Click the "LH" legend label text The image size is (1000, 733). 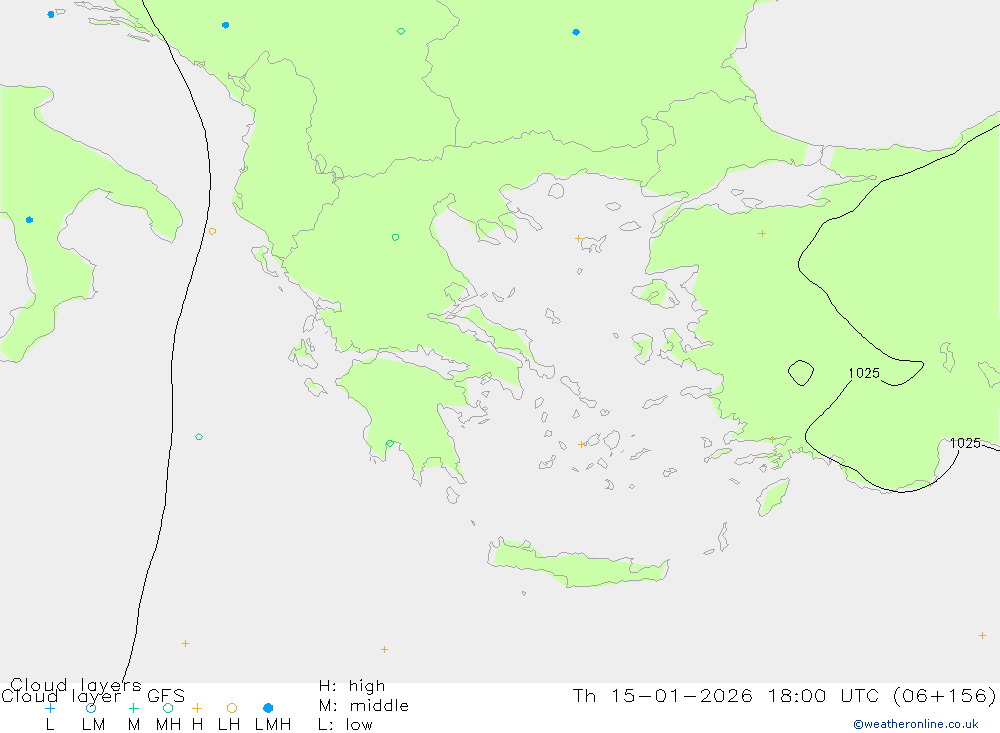click(229, 725)
